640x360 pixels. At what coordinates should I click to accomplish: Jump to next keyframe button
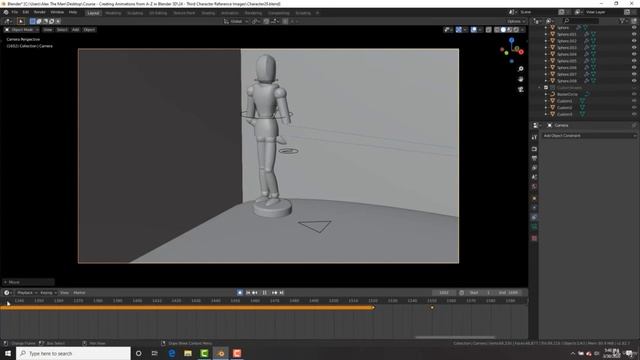(x=274, y=293)
